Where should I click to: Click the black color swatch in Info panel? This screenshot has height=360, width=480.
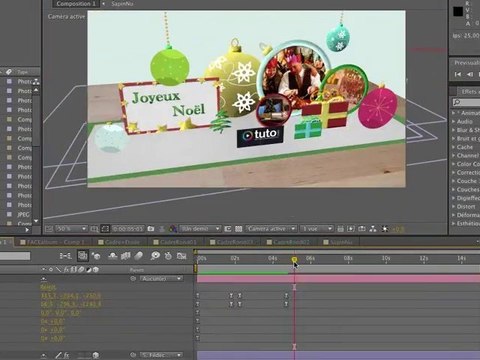[x=458, y=12]
